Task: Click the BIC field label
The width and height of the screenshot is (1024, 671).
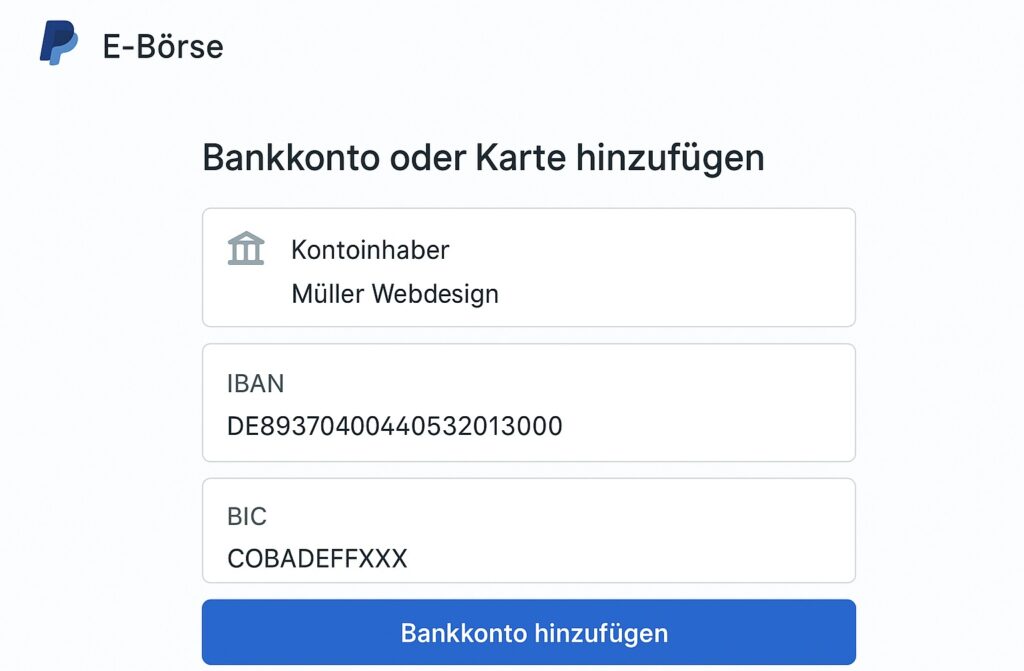Action: [248, 517]
